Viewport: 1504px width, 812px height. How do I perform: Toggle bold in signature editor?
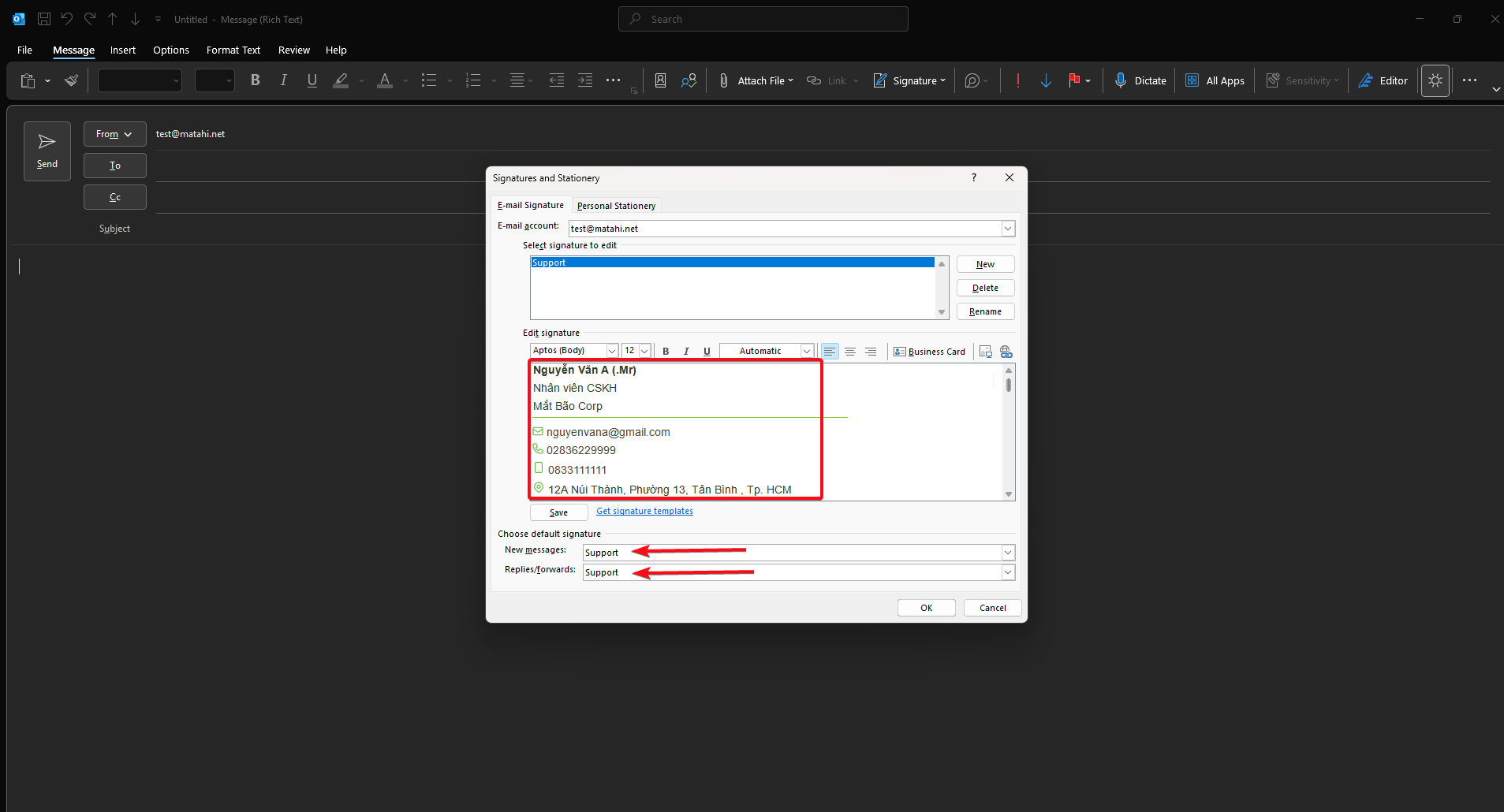666,352
